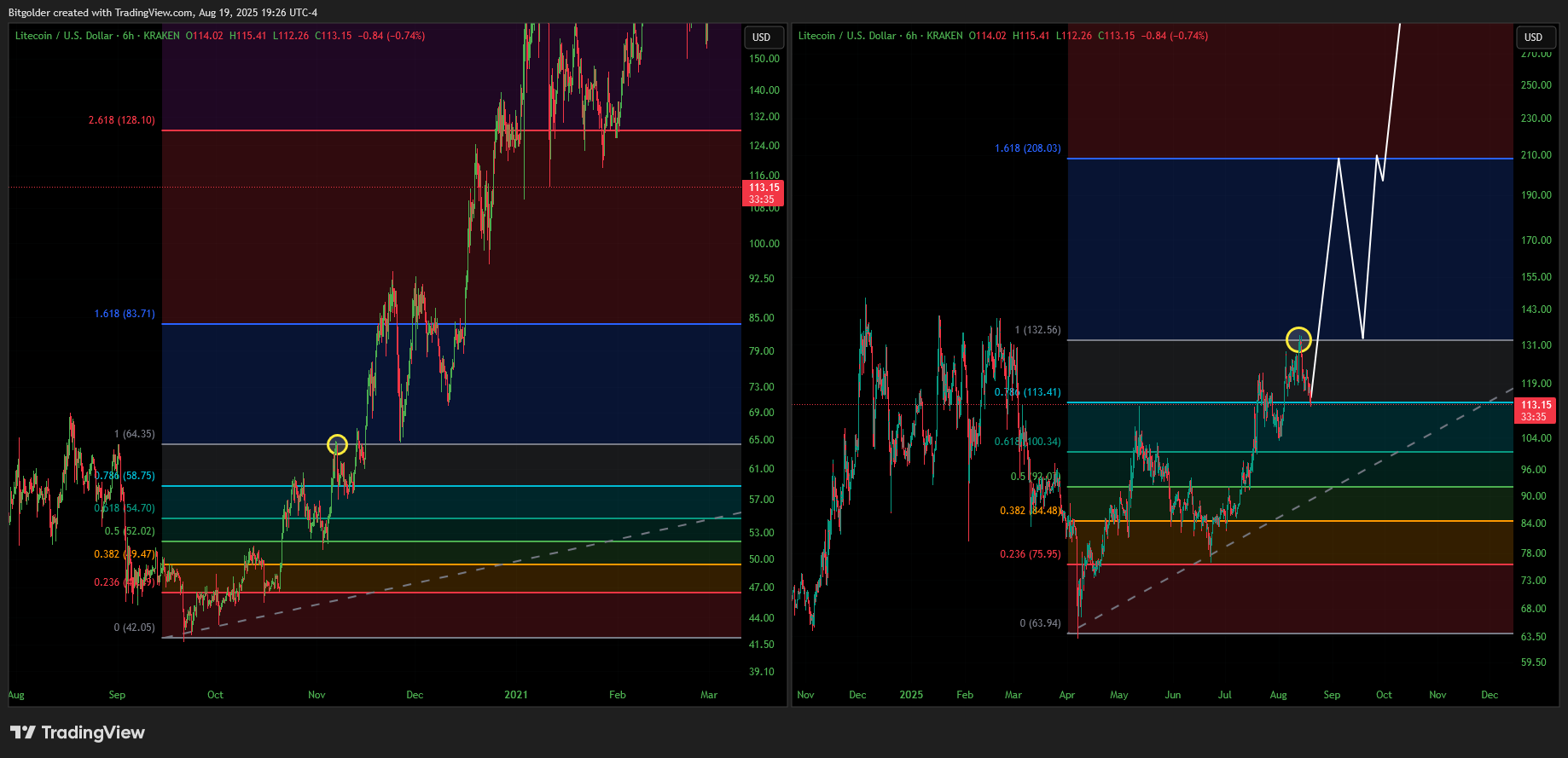Click the "0.236 (75.95)" retracement label
Viewport: 1568px width, 758px height.
coord(1031,554)
